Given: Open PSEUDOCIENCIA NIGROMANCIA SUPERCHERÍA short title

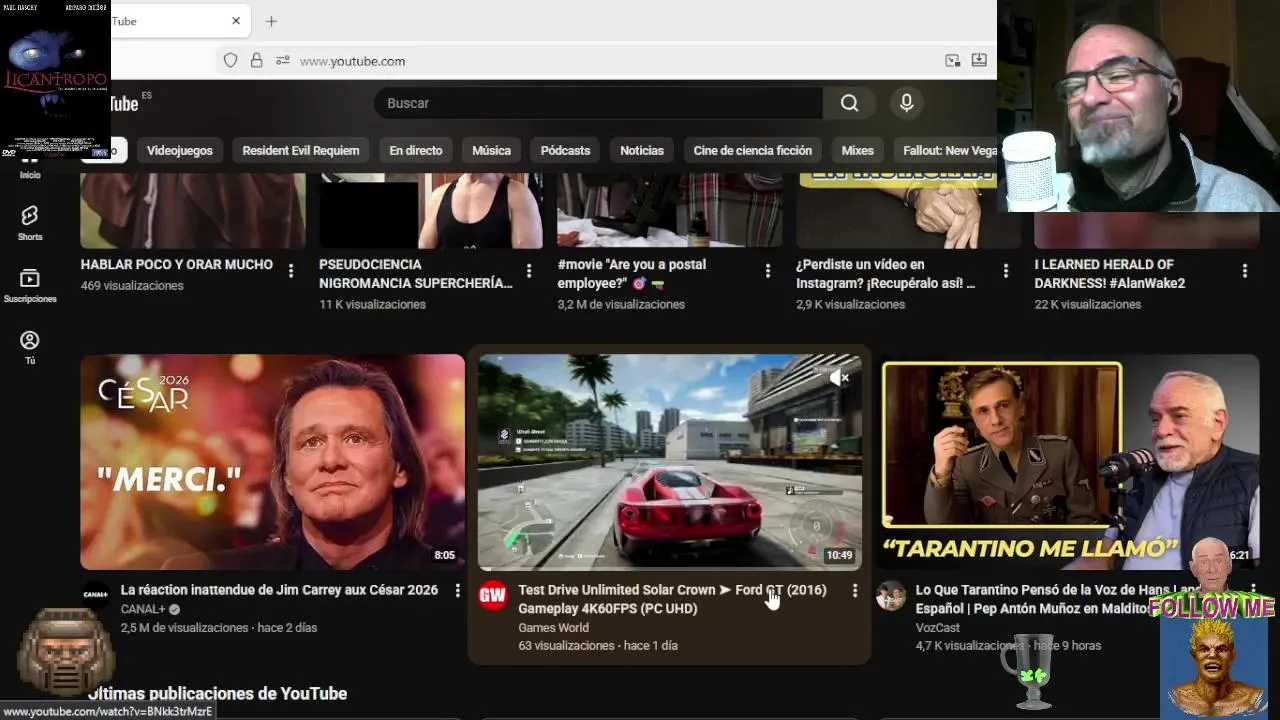Looking at the screenshot, I should 416,274.
